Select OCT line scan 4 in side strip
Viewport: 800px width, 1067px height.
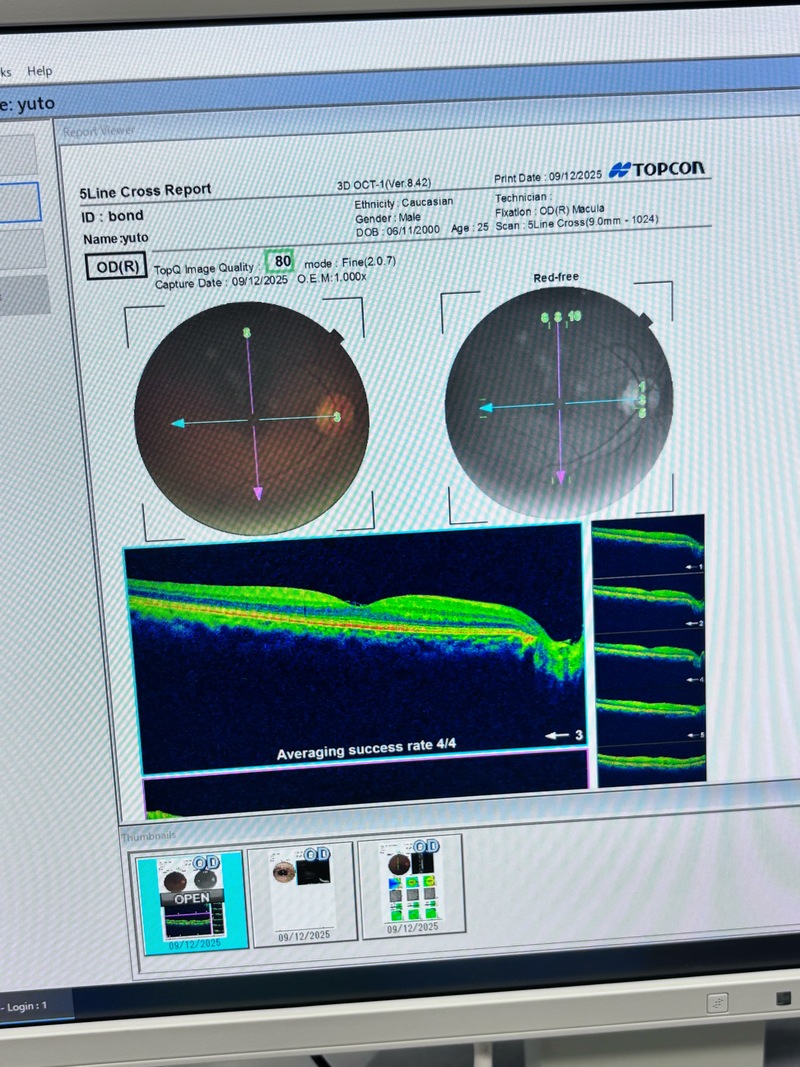(x=648, y=659)
